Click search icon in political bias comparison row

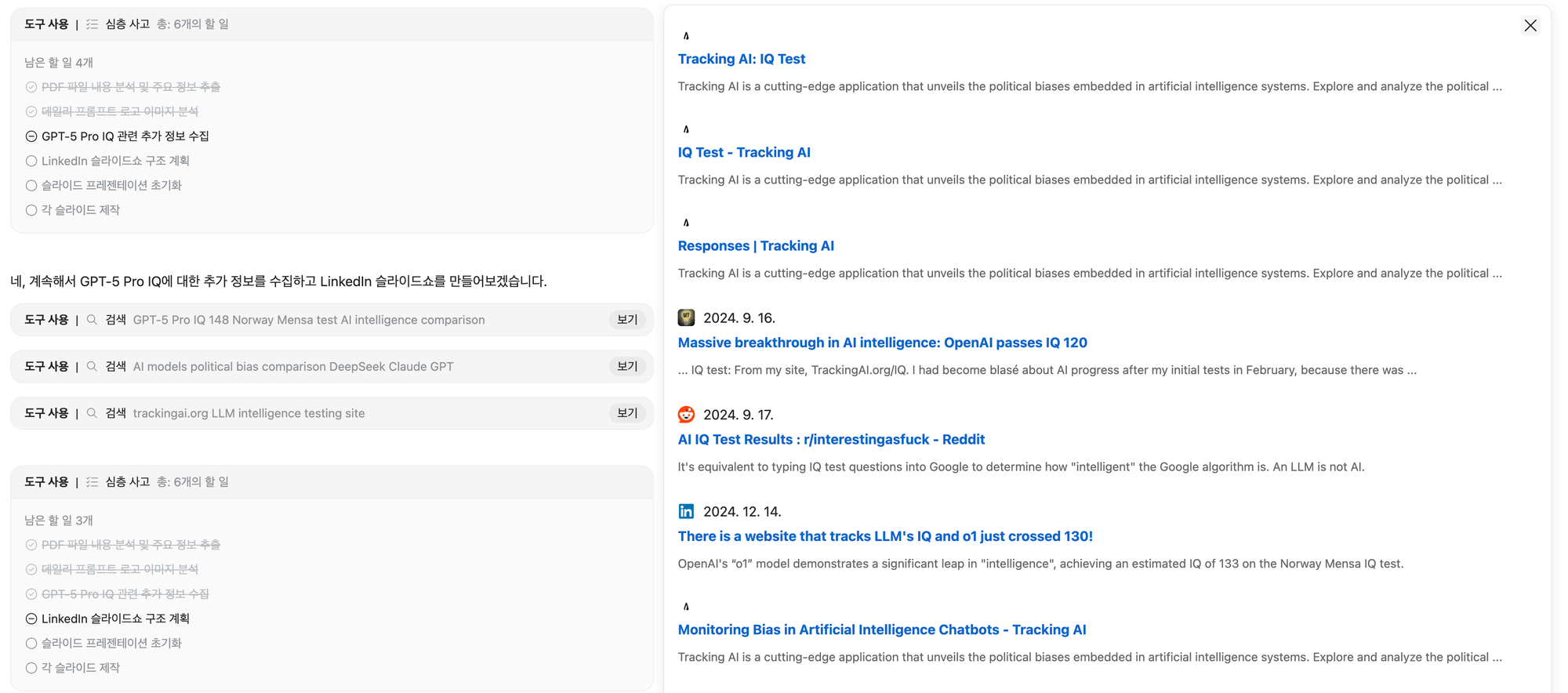92,366
